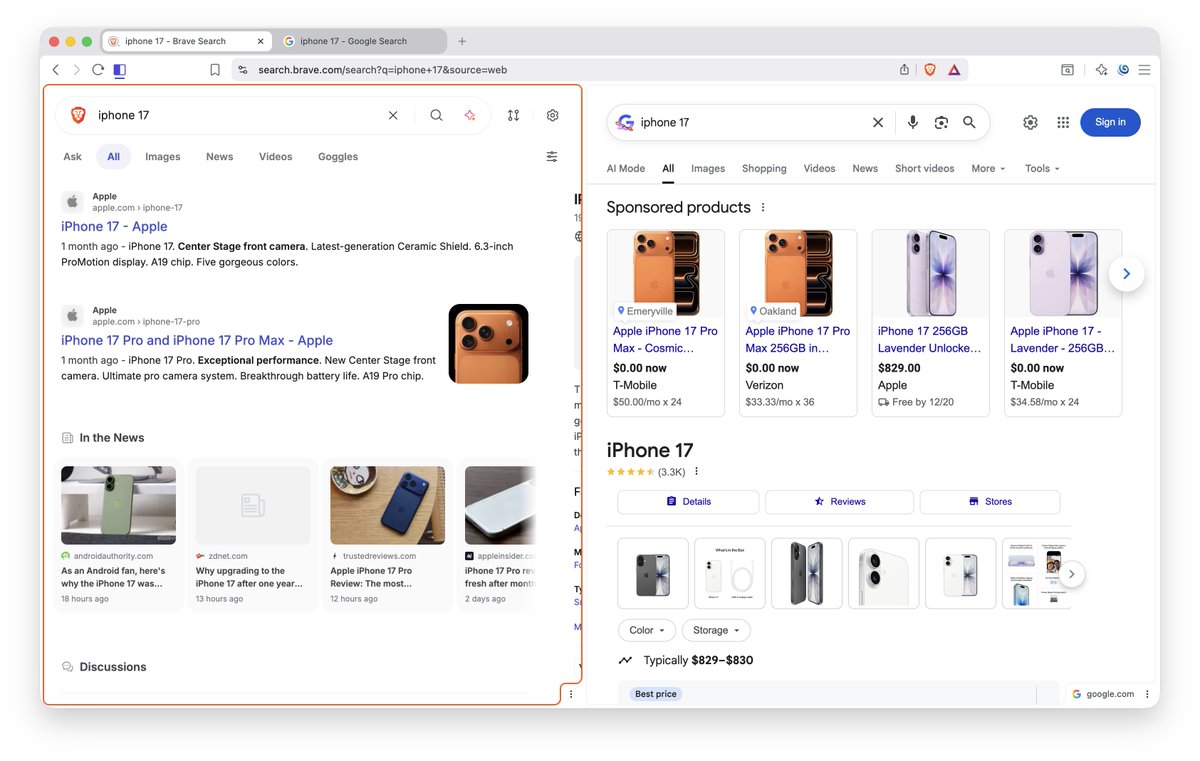Open the Brave Shields lion icon
This screenshot has height=761, width=1200.
pyautogui.click(x=930, y=70)
